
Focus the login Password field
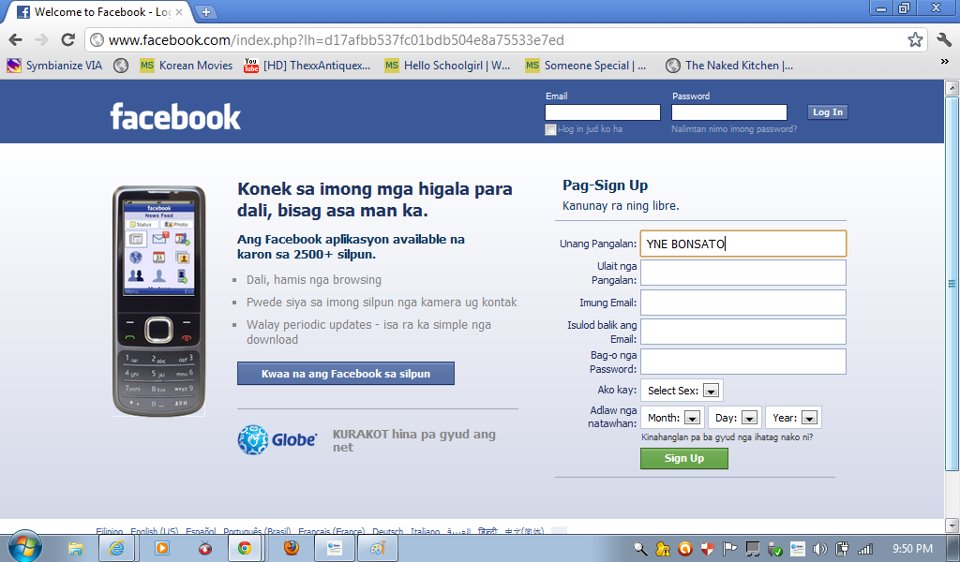click(729, 112)
